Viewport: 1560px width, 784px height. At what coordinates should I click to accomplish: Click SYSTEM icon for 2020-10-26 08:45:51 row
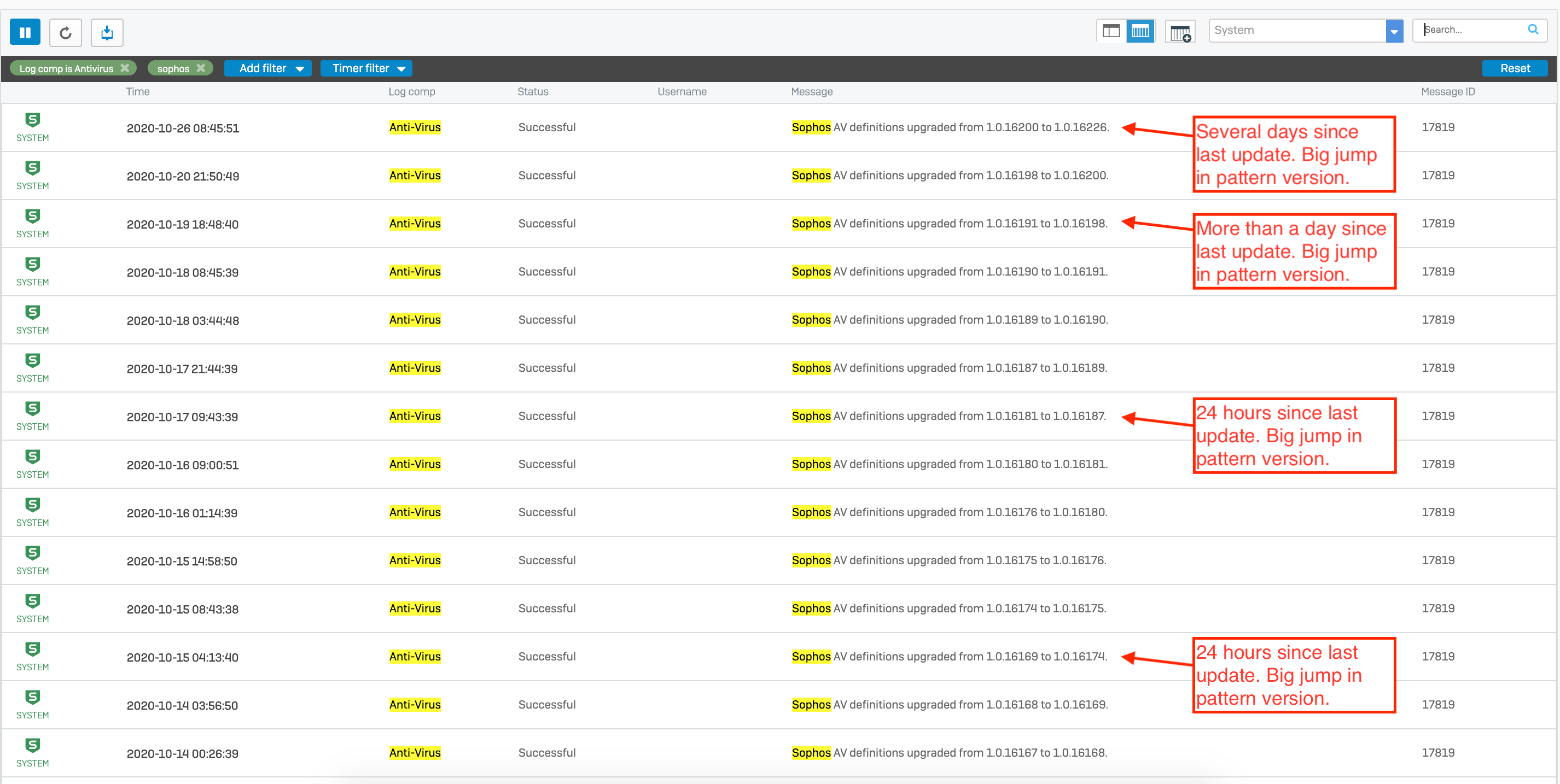[x=33, y=127]
